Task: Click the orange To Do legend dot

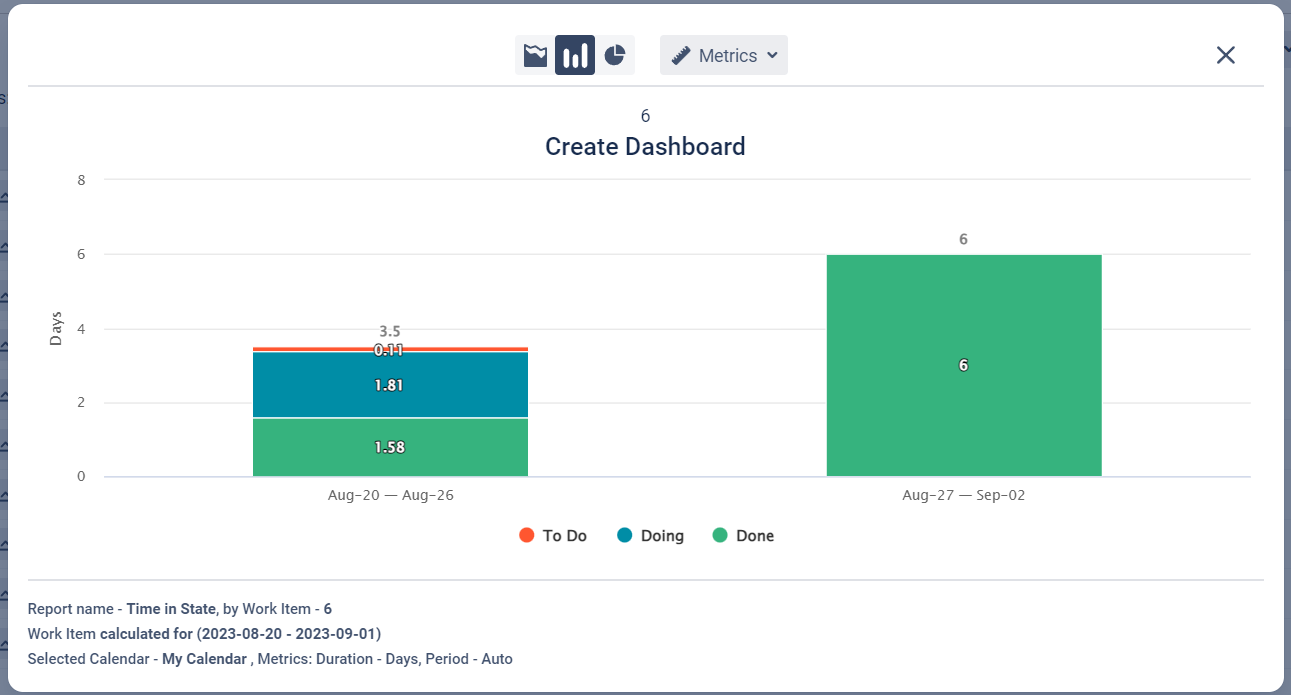Action: click(527, 535)
